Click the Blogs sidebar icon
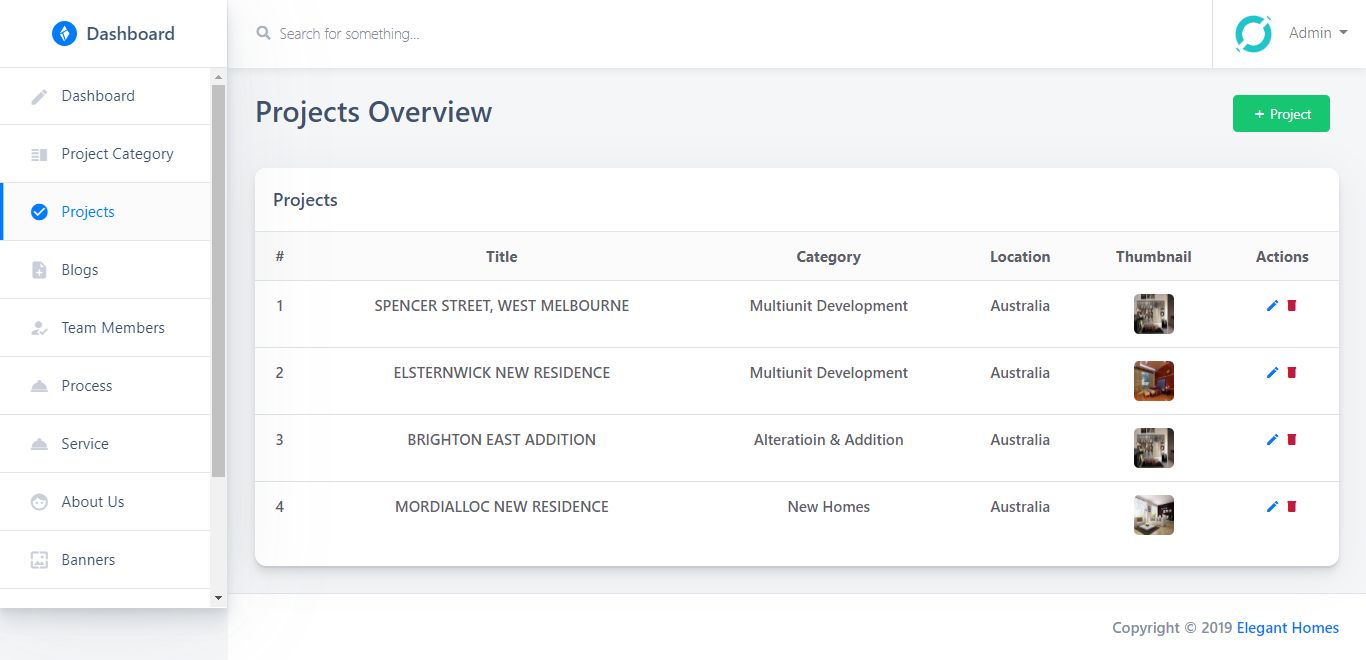Screen dimensions: 1366x660 (40, 270)
